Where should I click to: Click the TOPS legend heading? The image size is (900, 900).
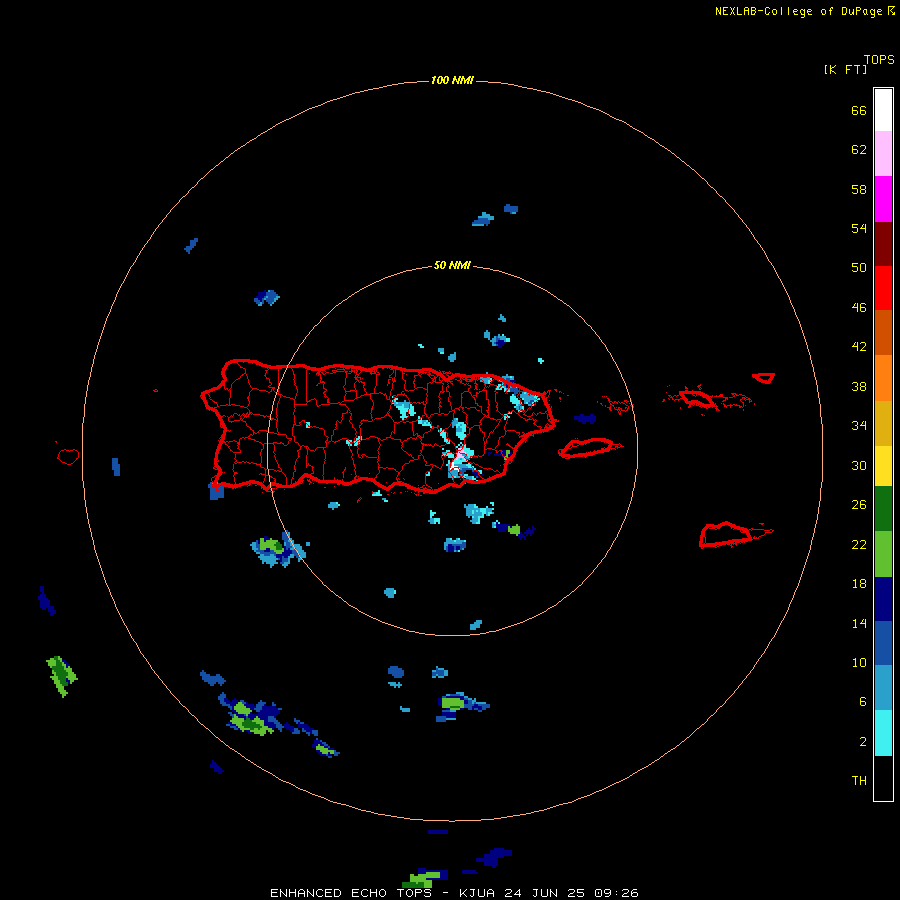click(879, 60)
